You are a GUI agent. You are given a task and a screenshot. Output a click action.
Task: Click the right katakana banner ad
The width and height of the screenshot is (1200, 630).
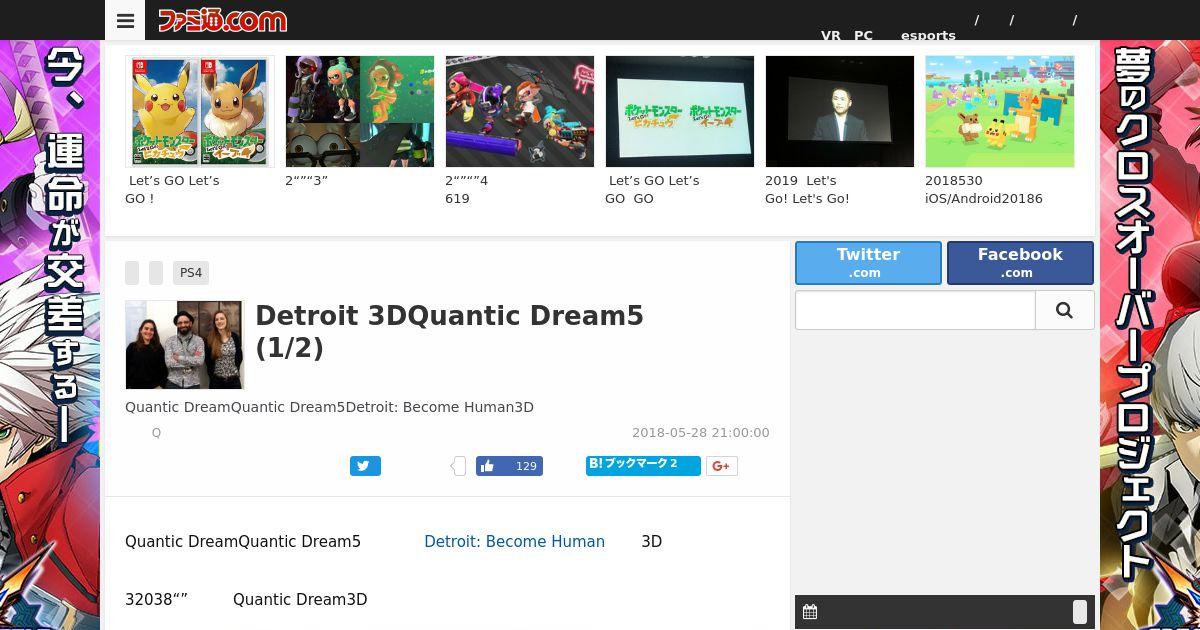(x=1150, y=335)
